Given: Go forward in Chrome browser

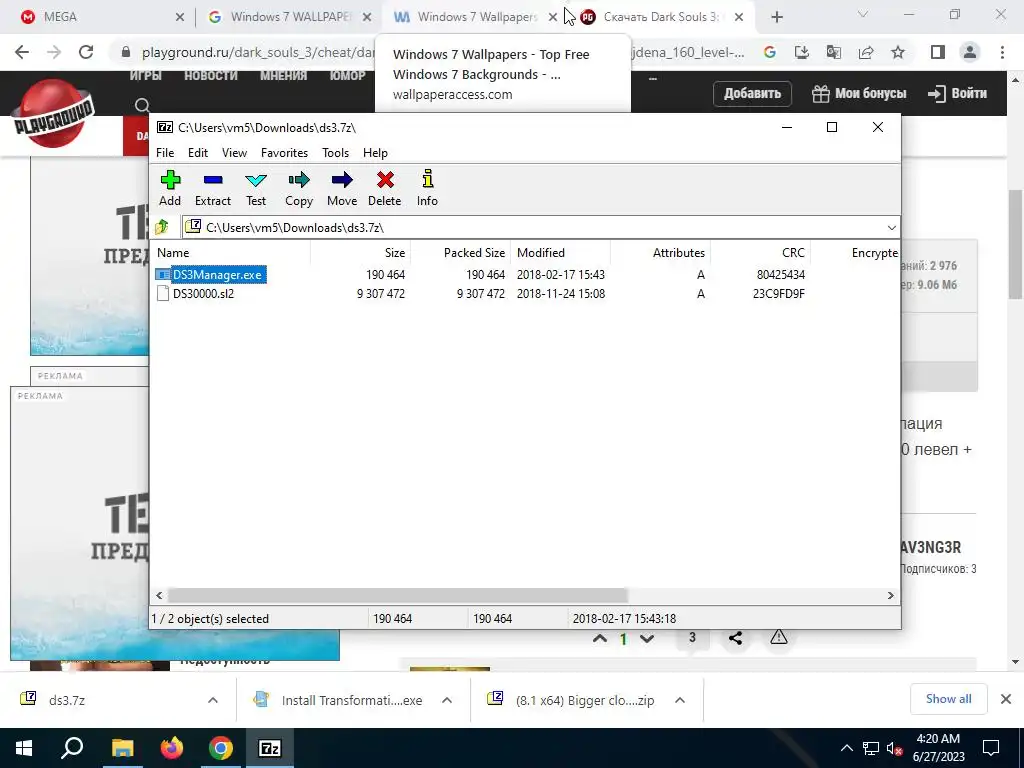Looking at the screenshot, I should coord(54,52).
